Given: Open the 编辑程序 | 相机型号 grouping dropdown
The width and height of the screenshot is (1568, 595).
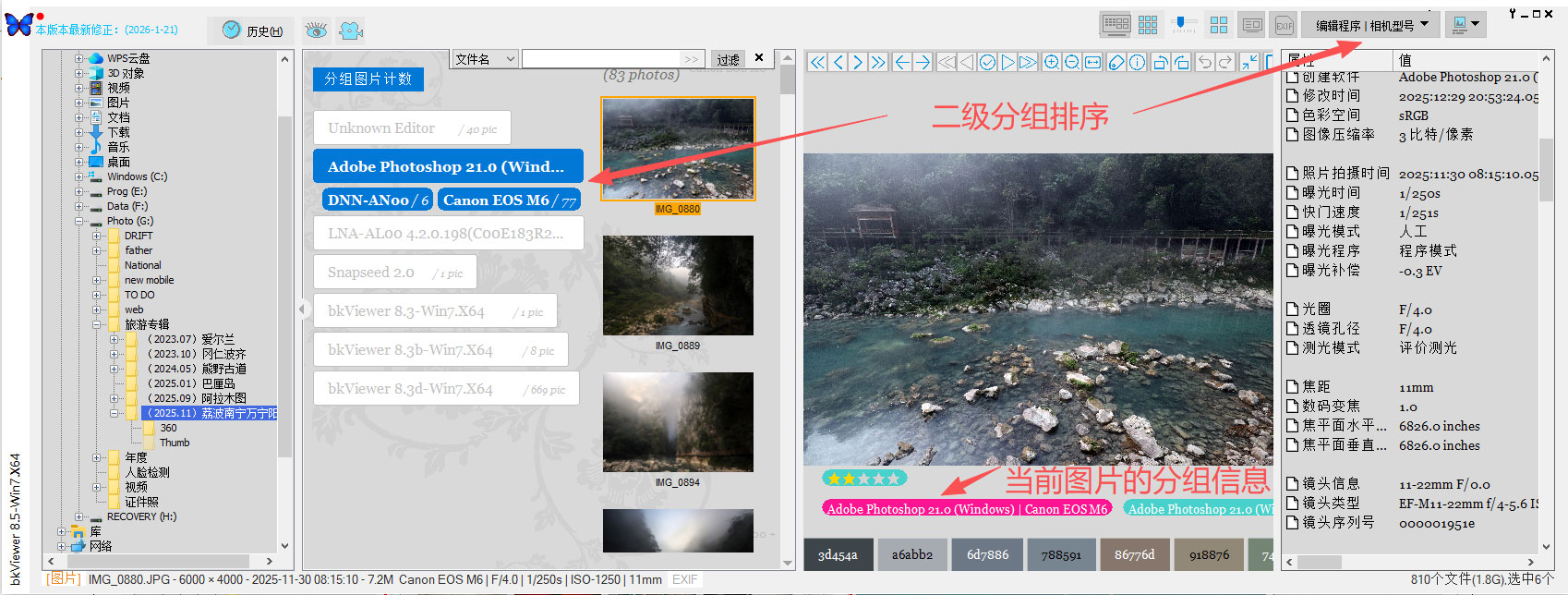Looking at the screenshot, I should pos(1370,25).
